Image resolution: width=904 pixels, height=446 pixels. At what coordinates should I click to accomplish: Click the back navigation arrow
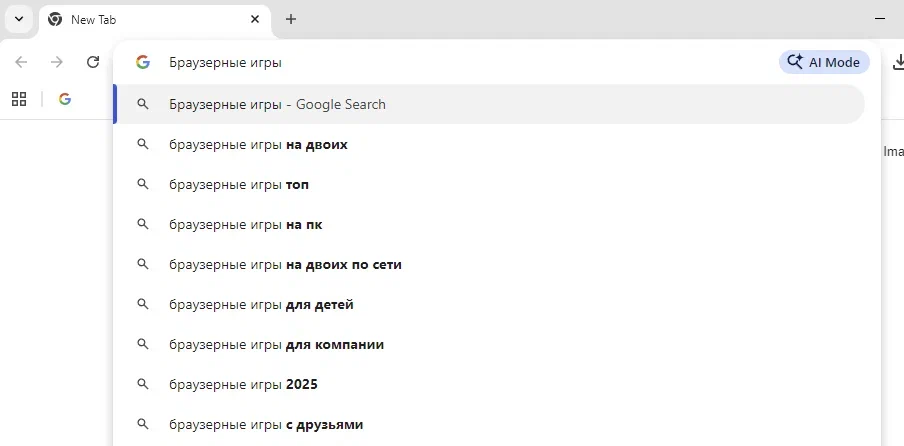pos(21,62)
